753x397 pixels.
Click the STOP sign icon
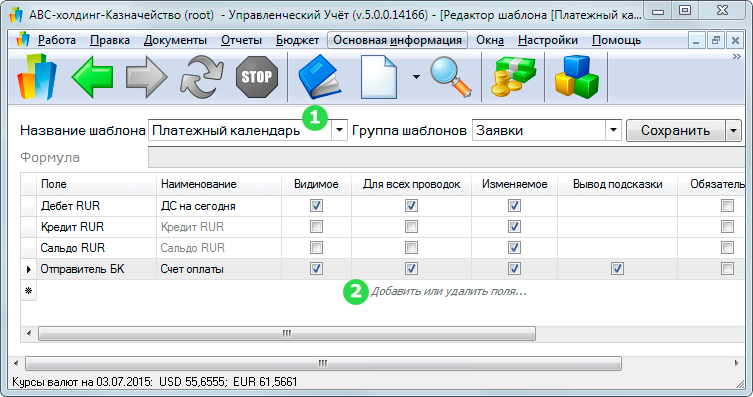click(x=257, y=77)
